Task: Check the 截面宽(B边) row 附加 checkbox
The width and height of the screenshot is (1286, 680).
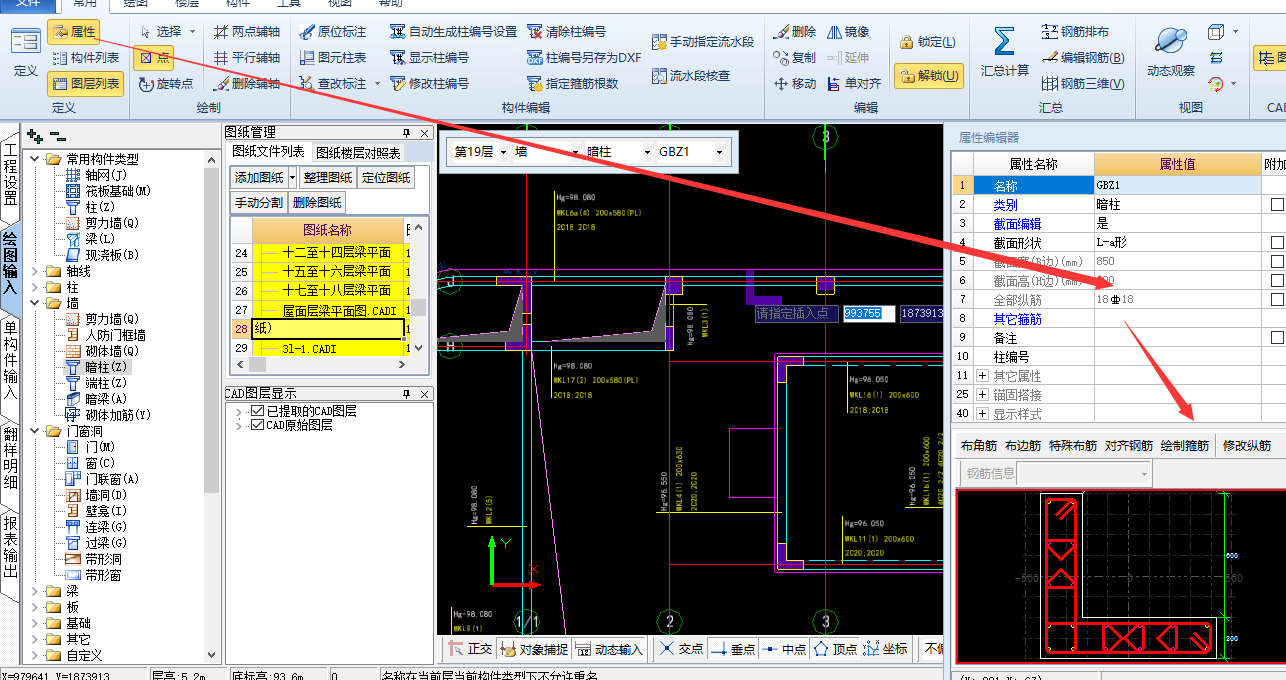Action: (x=1277, y=262)
